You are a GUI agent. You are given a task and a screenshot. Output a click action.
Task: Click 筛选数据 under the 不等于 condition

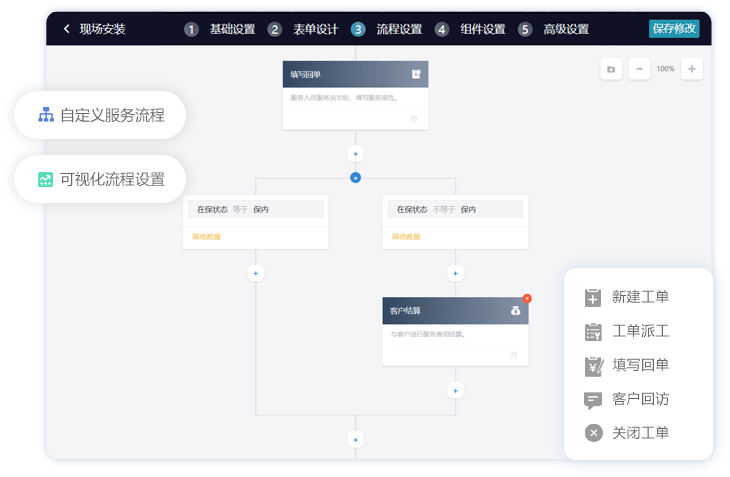(406, 237)
